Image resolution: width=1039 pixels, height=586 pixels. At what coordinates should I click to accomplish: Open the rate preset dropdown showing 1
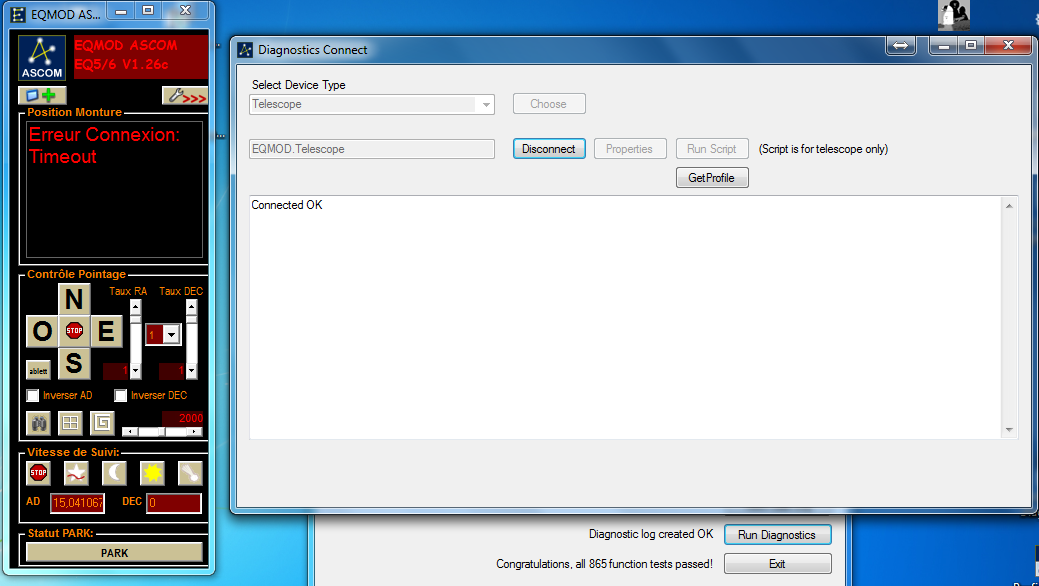pyautogui.click(x=171, y=335)
